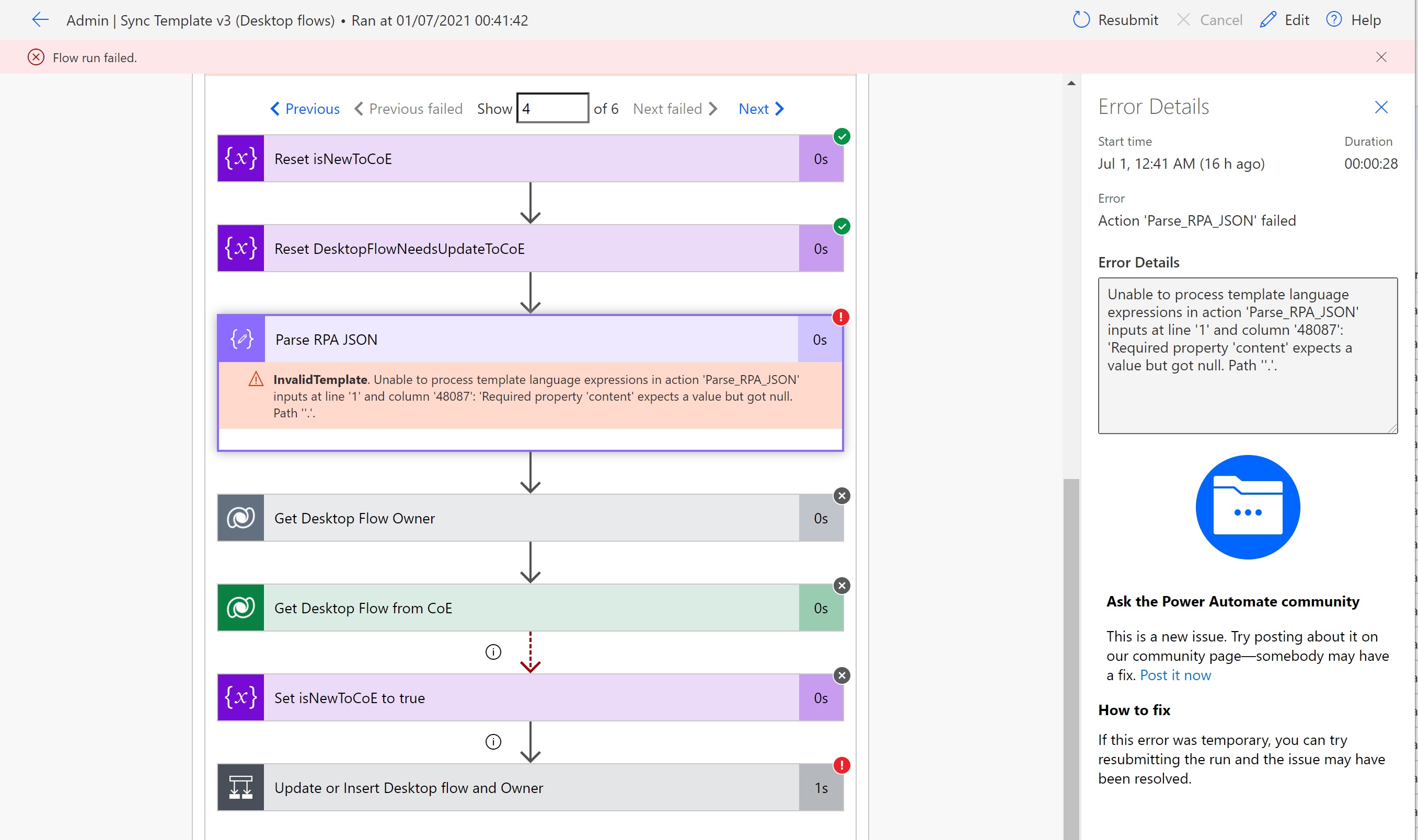
Task: Open Help via the question mark icon
Action: (1334, 19)
